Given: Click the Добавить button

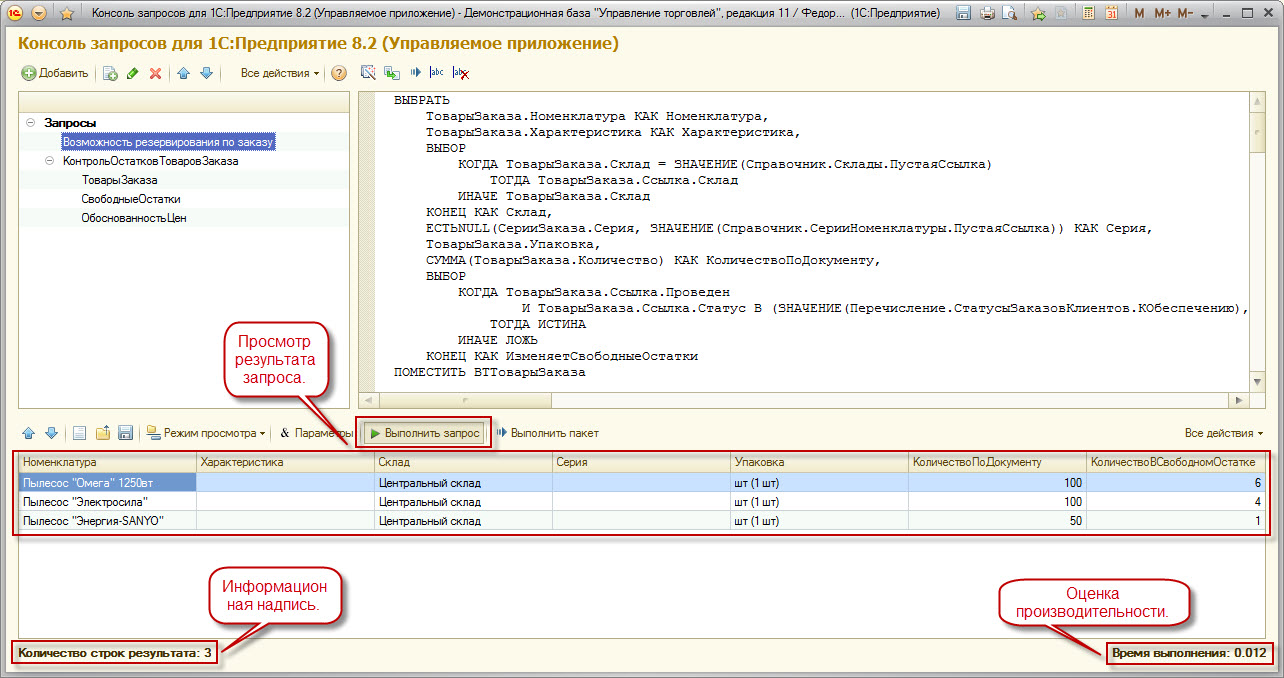Looking at the screenshot, I should click(x=55, y=73).
